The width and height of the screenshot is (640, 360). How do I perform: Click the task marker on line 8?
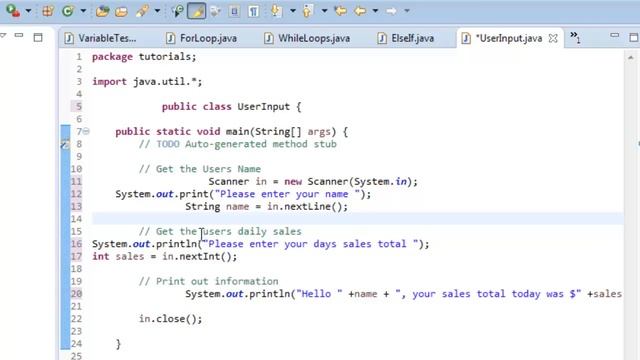[65, 144]
